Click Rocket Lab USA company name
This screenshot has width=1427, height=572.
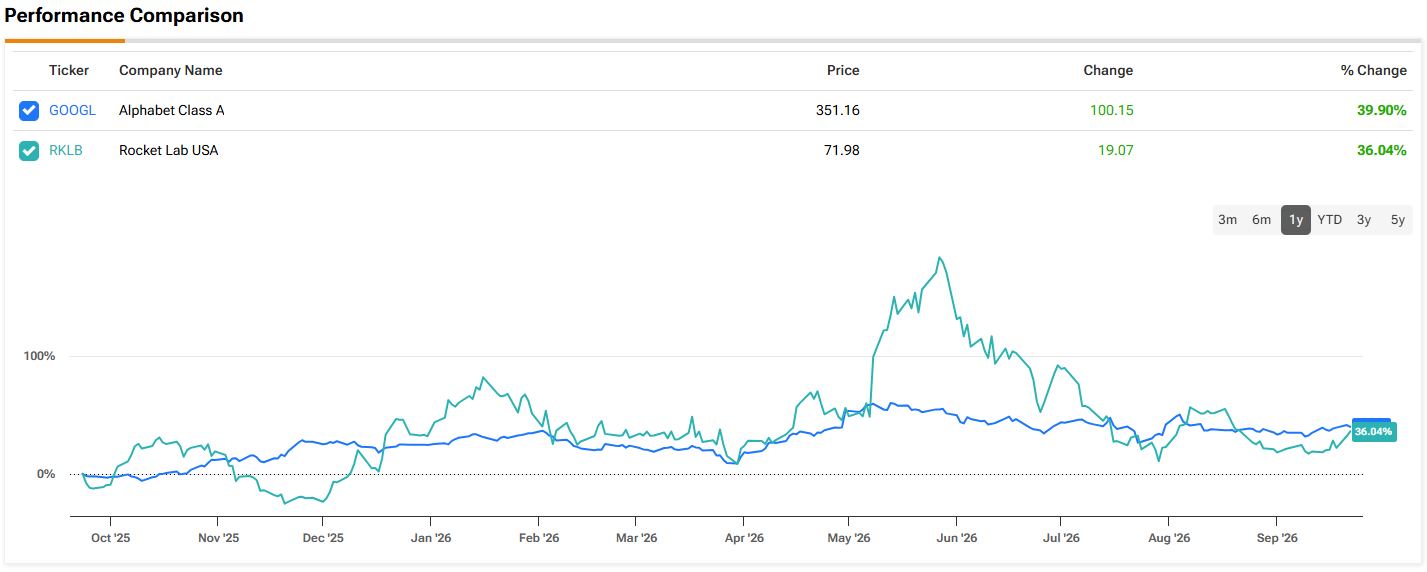point(169,151)
